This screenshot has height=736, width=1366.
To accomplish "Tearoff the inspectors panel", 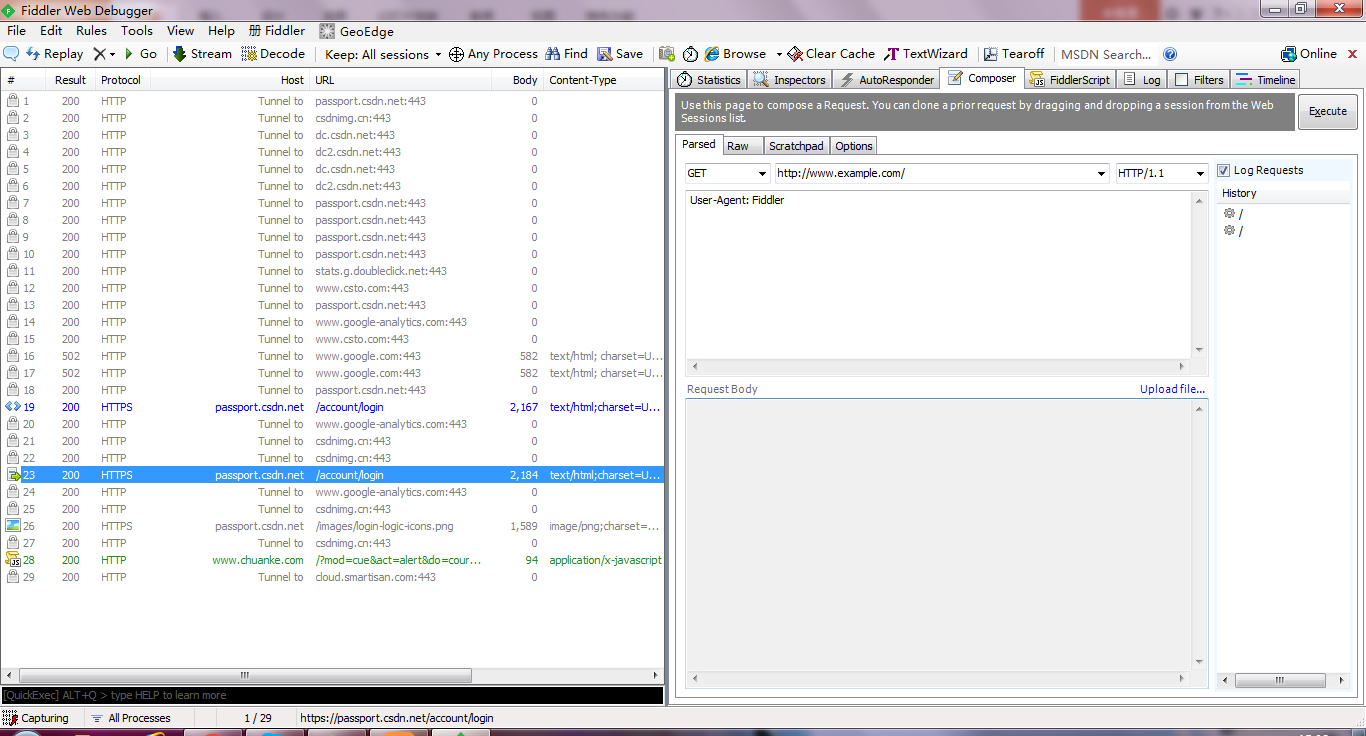I will click(1013, 54).
